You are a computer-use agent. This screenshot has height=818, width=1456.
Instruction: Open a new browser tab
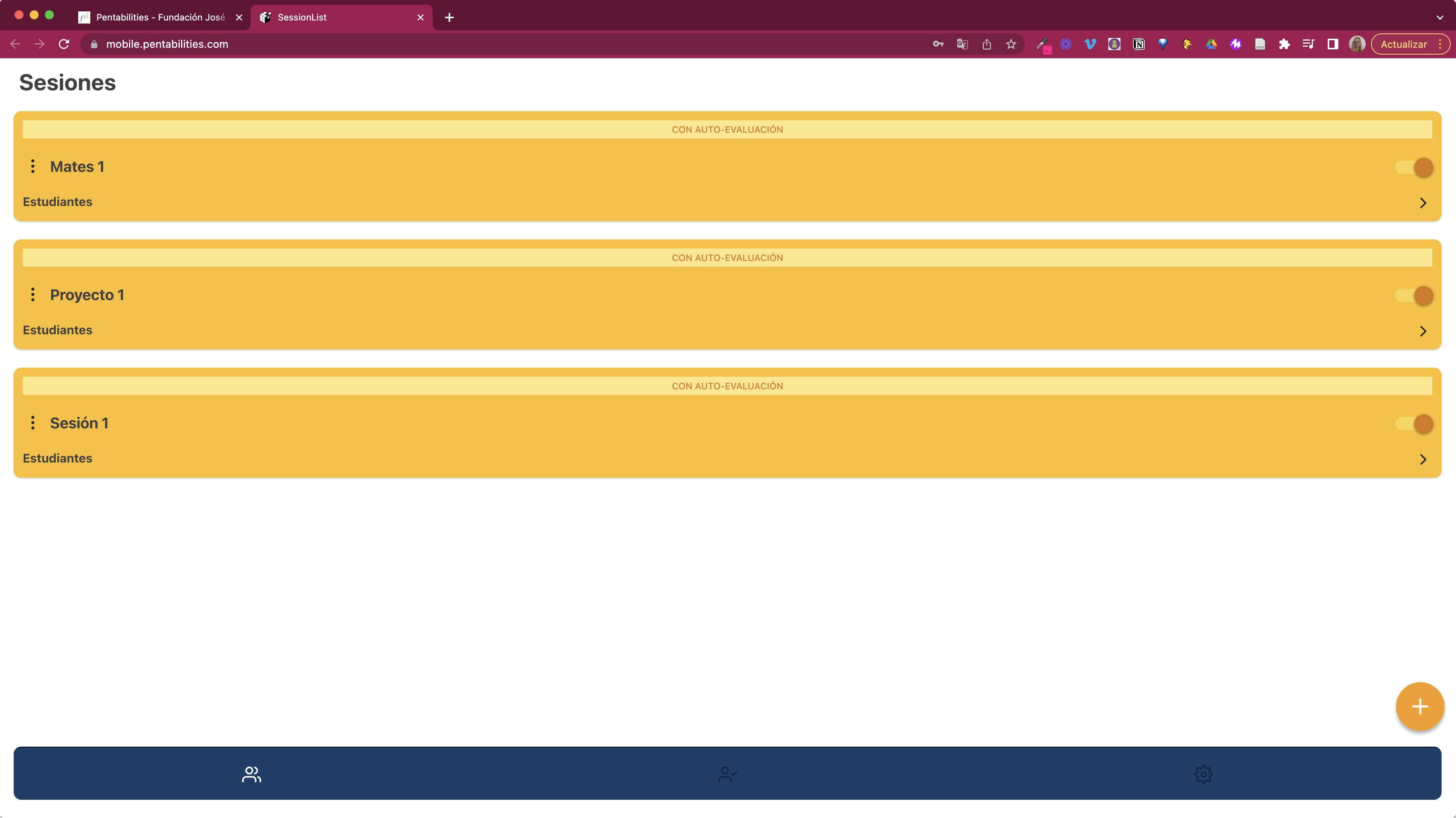449,17
